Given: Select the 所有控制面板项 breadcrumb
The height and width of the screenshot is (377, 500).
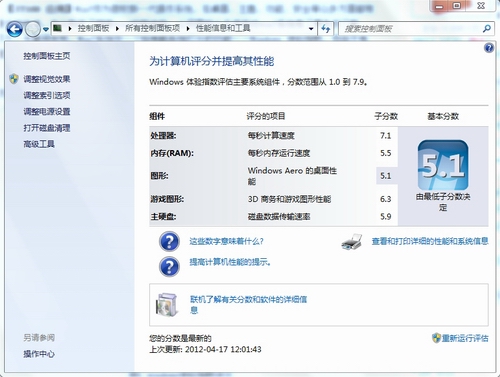Looking at the screenshot, I should tap(153, 28).
